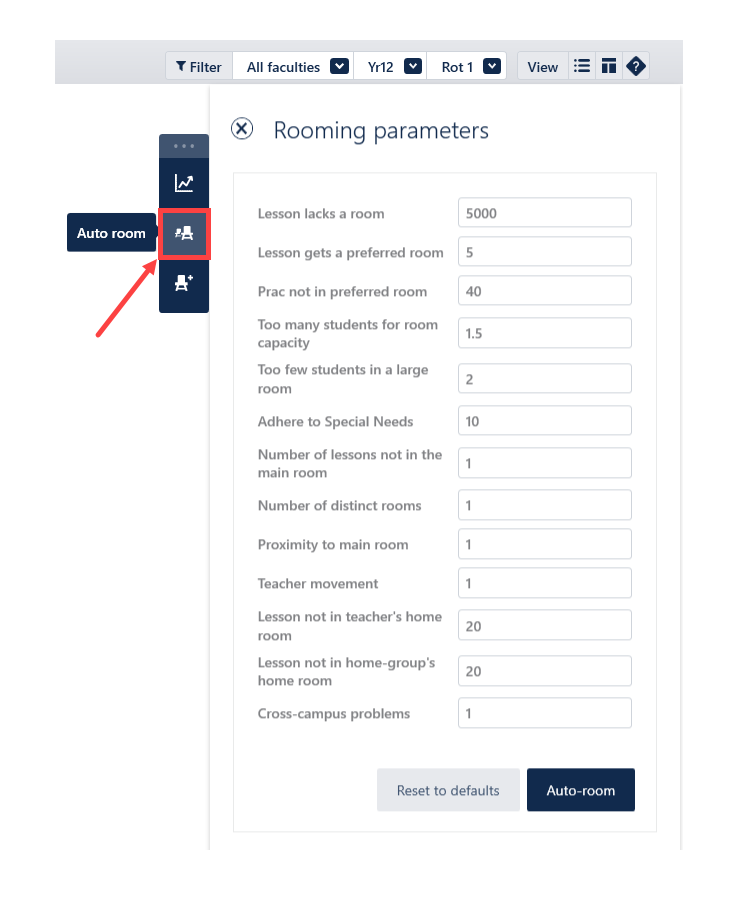Click the Filter button
738x902 pixels.
click(x=198, y=67)
